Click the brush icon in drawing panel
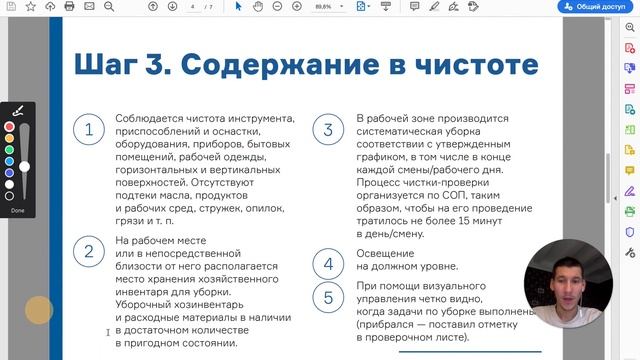 [18, 111]
